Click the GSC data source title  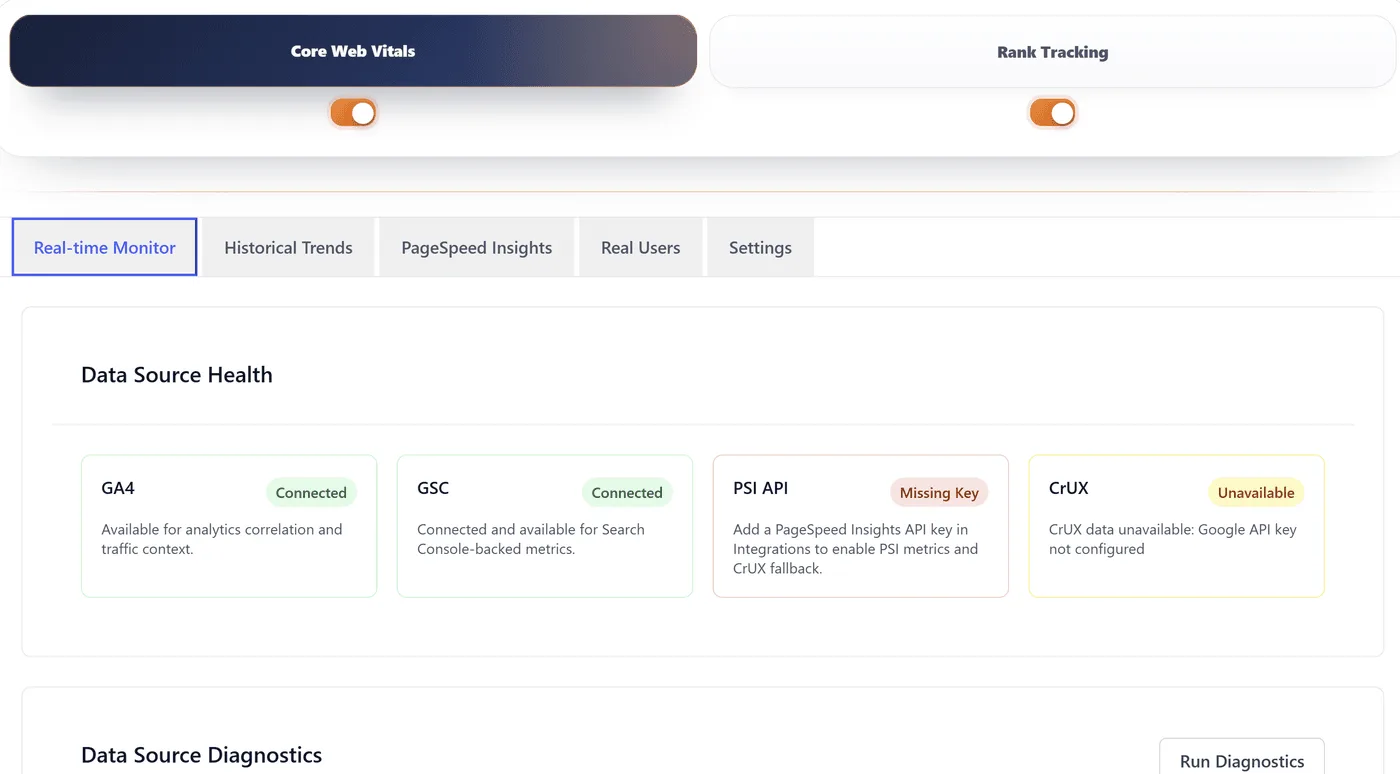tap(433, 488)
